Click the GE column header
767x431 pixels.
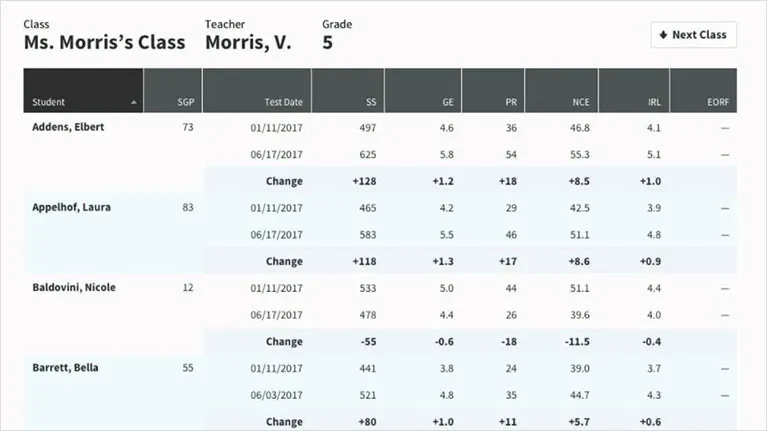423,91
